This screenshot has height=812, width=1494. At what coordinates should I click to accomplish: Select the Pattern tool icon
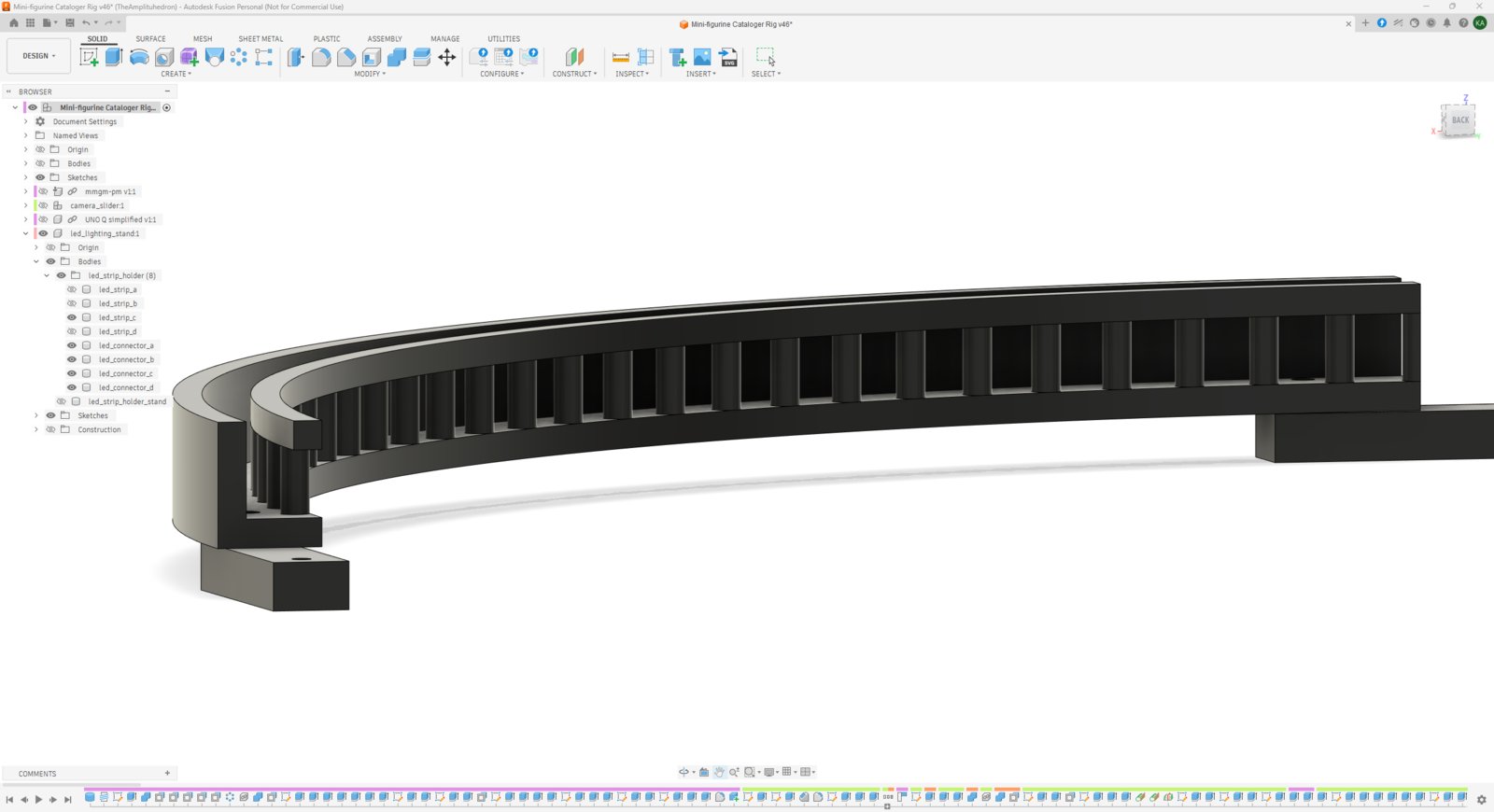click(239, 57)
